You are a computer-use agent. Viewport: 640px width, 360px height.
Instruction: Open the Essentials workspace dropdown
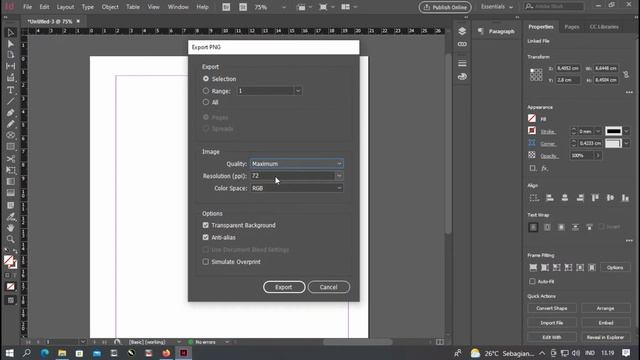(497, 7)
